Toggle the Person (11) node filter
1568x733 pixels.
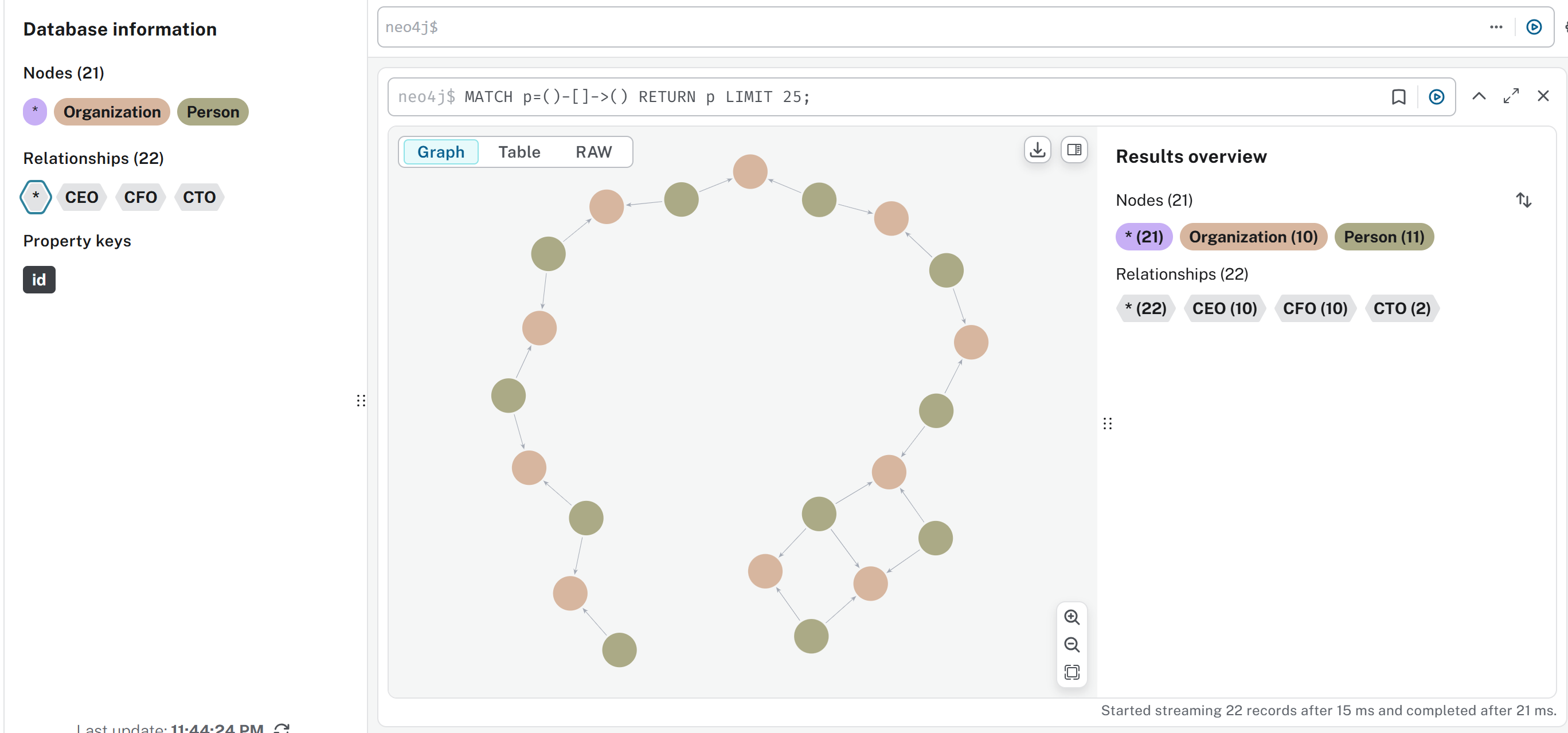pos(1383,237)
